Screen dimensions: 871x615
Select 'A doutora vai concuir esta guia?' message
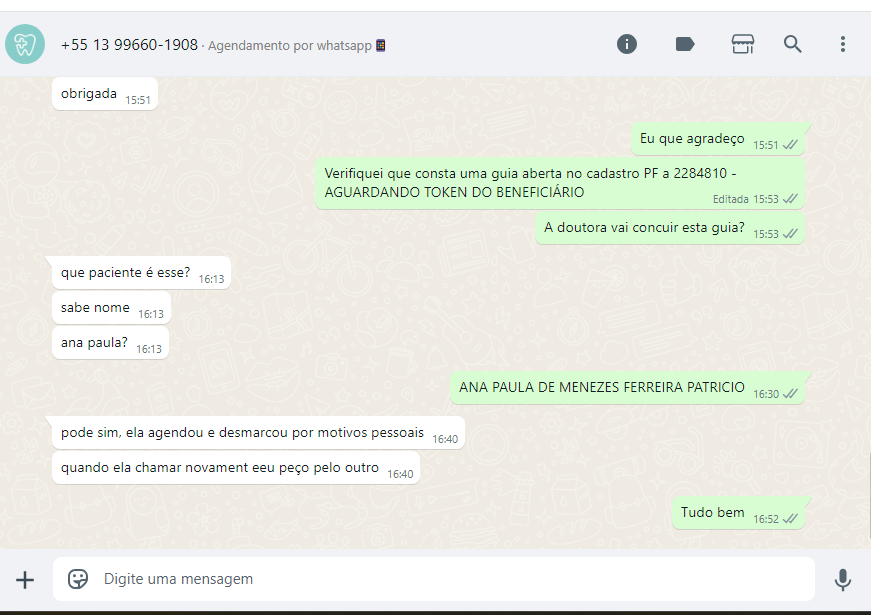(670, 228)
